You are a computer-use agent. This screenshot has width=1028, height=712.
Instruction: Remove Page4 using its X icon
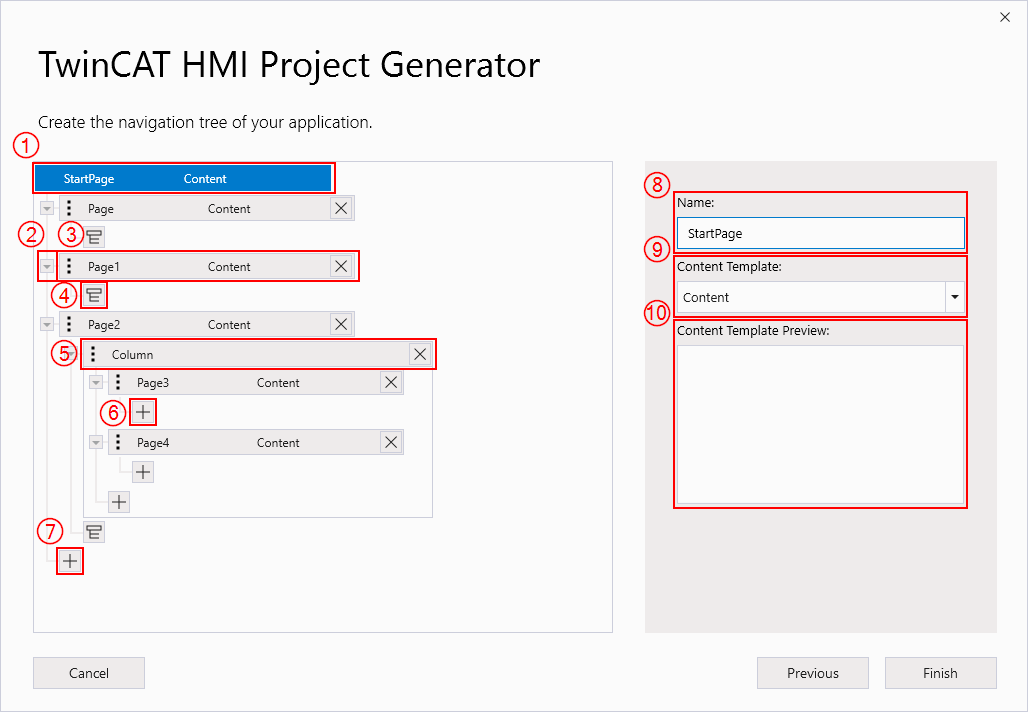(391, 443)
